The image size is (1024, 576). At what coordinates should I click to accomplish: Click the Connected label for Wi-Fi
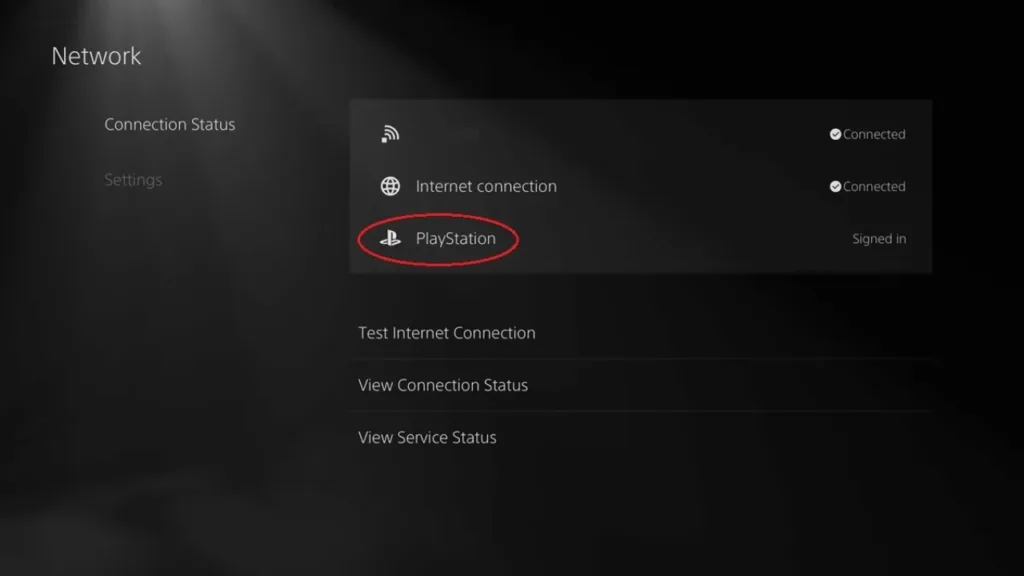click(873, 134)
